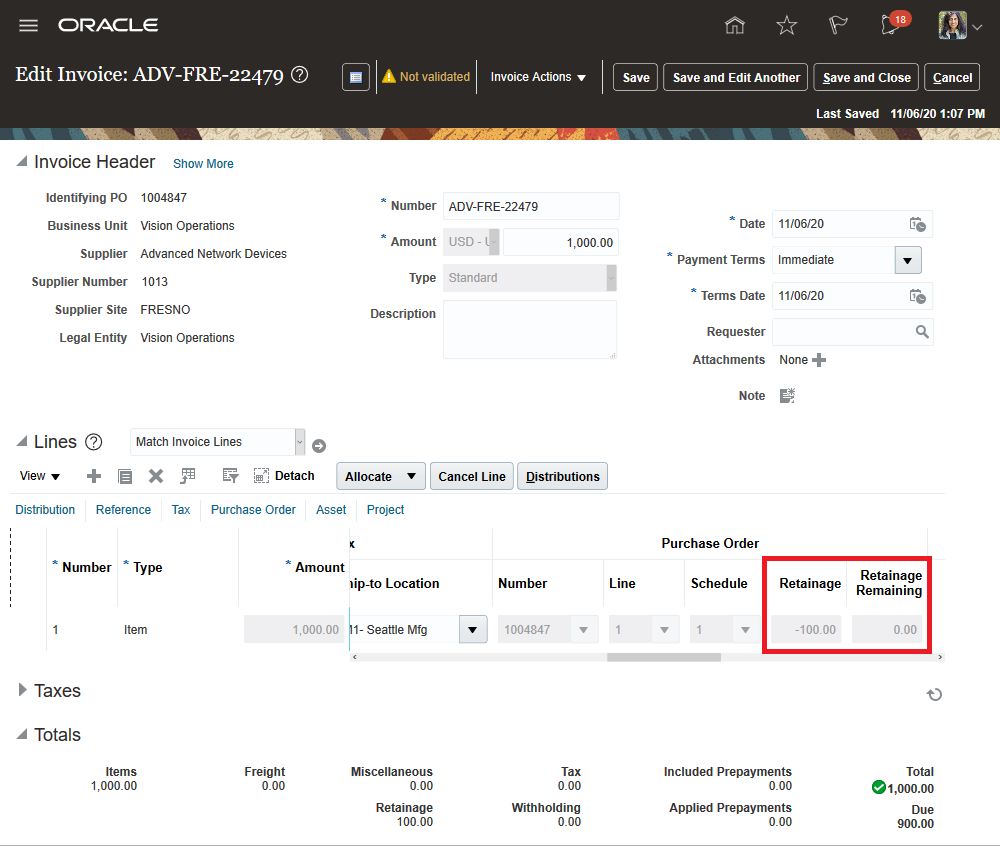Screen dimensions: 1000x846
Task: Click the Oracle logo
Action: [x=108, y=26]
